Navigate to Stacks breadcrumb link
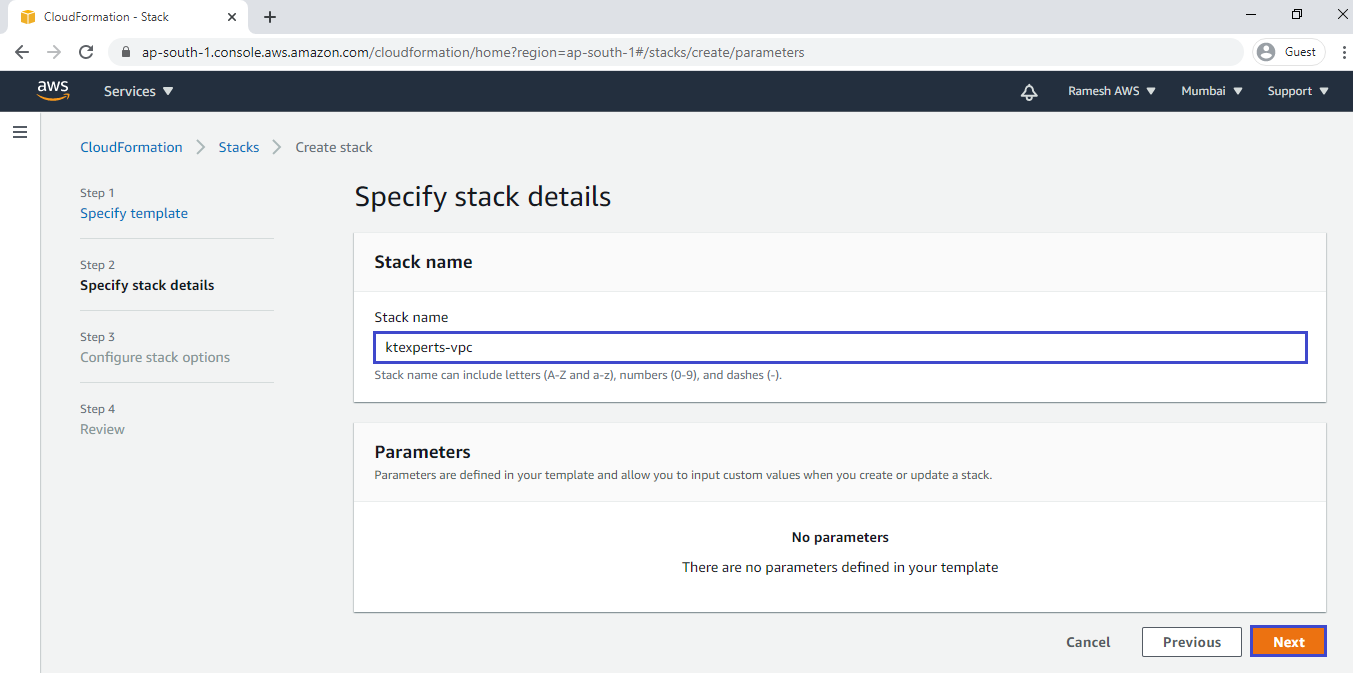The height and width of the screenshot is (673, 1353). click(x=239, y=147)
